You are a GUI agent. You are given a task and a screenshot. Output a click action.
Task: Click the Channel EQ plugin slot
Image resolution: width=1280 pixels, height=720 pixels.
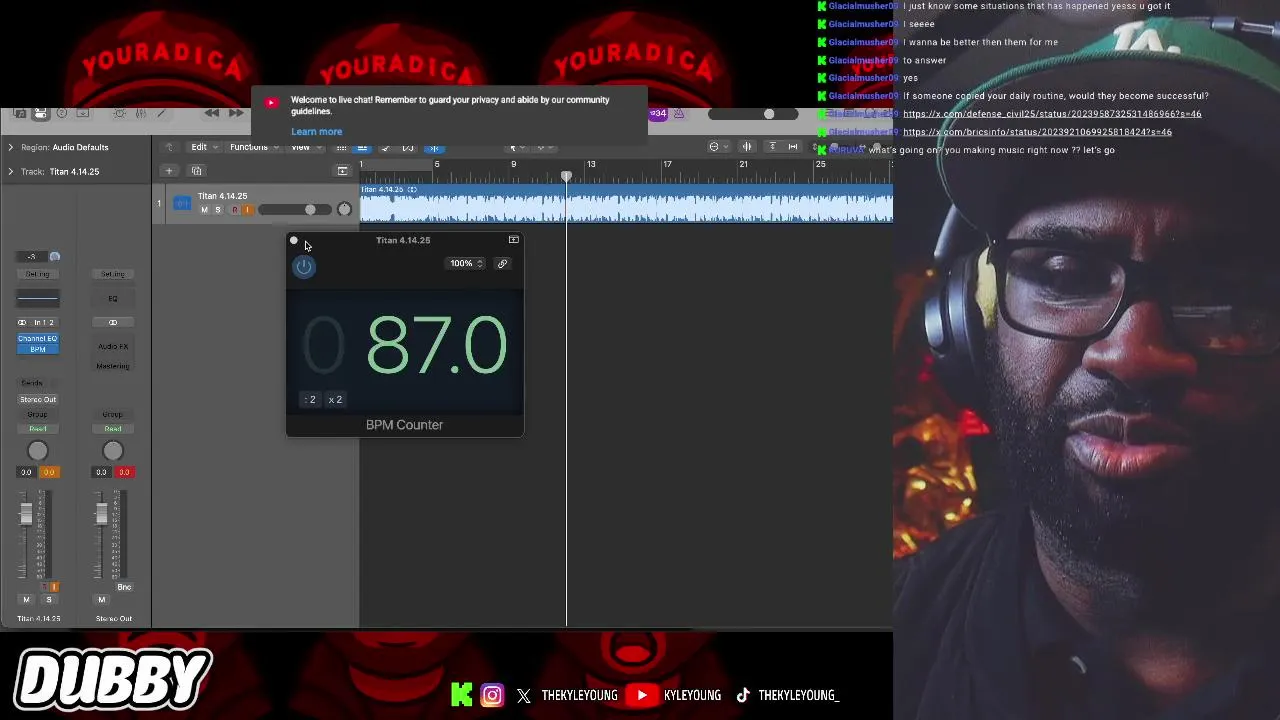pos(37,339)
